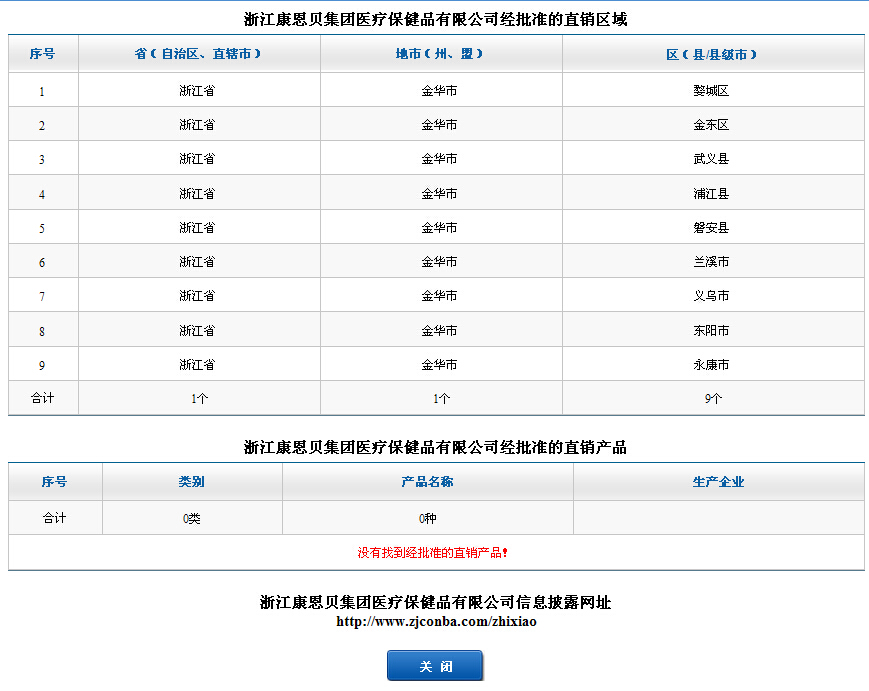
Task: Click the 类别 column header
Action: 192,482
